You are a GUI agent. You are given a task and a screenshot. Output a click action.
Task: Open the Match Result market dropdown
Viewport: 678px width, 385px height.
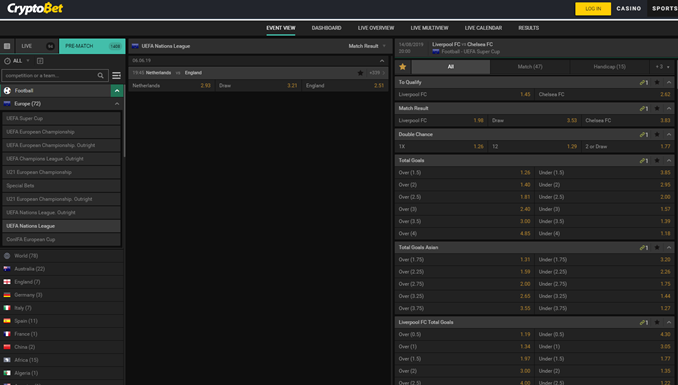367,46
